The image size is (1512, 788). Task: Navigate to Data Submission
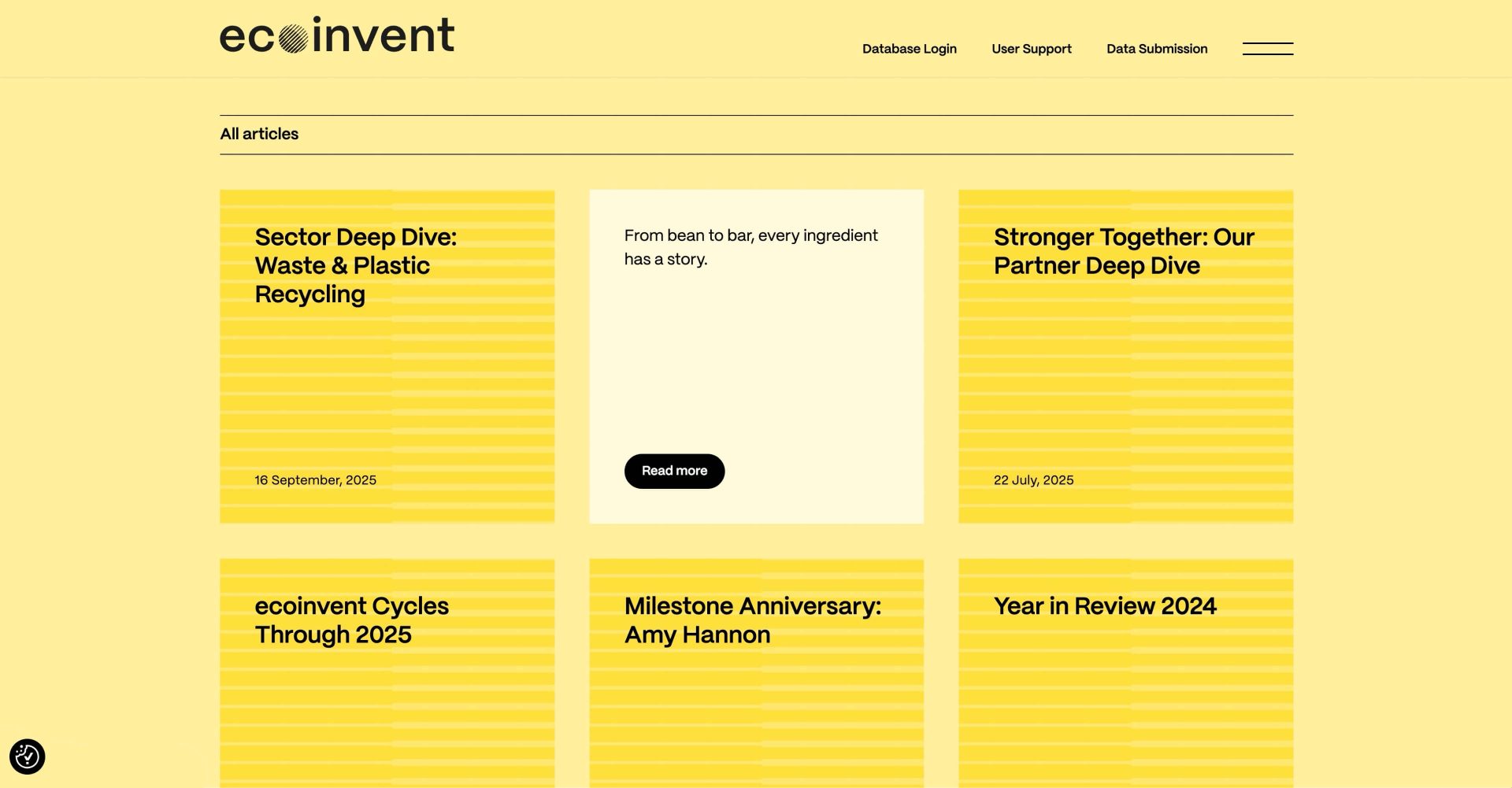tap(1156, 49)
